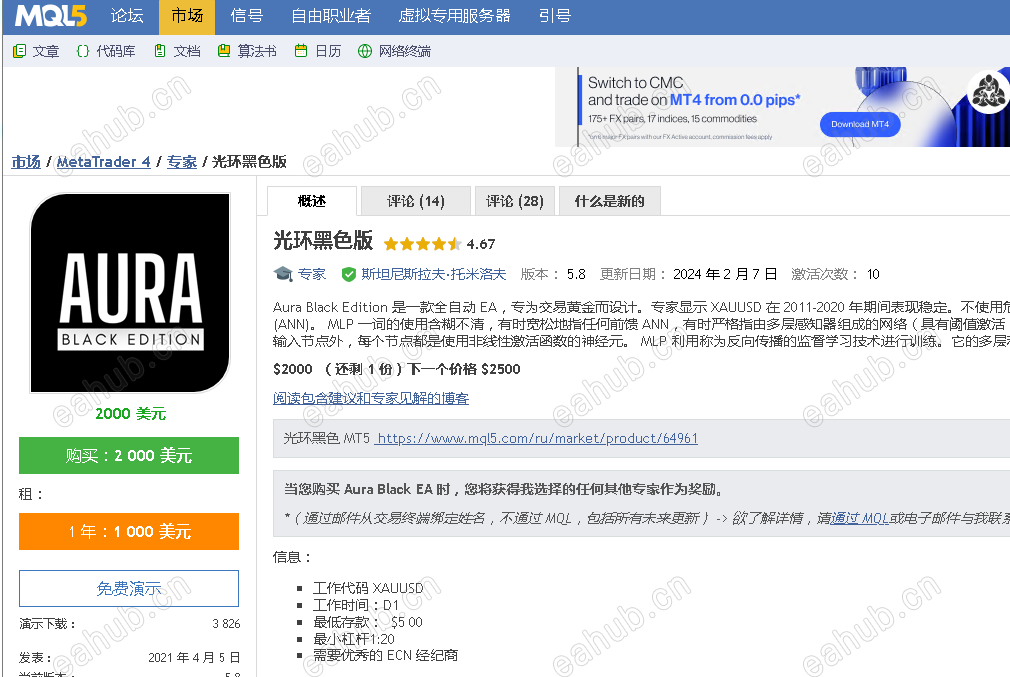Screen dimensions: 1010x677
Task: Open the 信号 signals section
Action: click(247, 15)
